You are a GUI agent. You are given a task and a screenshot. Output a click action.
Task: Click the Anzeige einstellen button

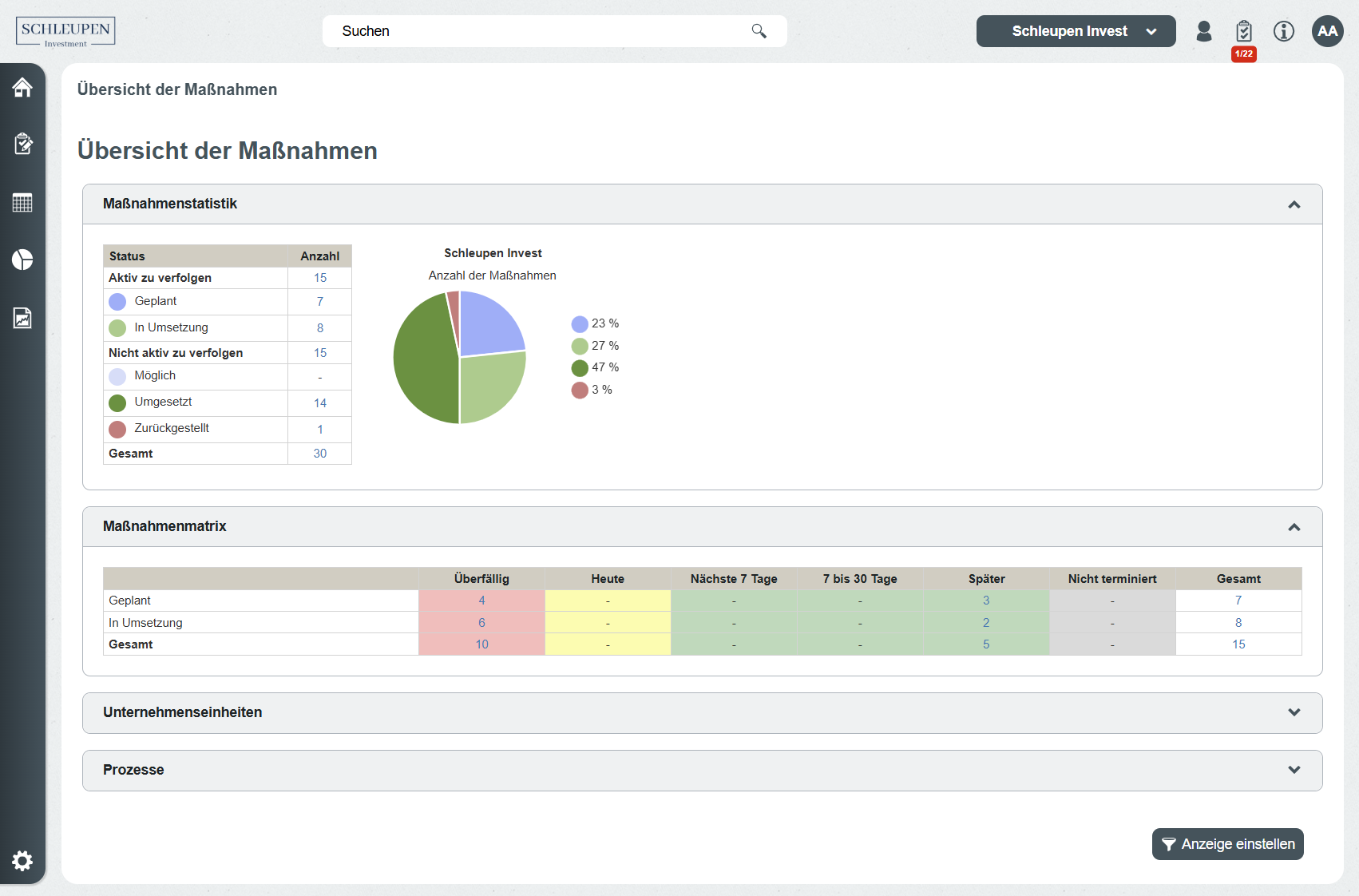tap(1227, 844)
